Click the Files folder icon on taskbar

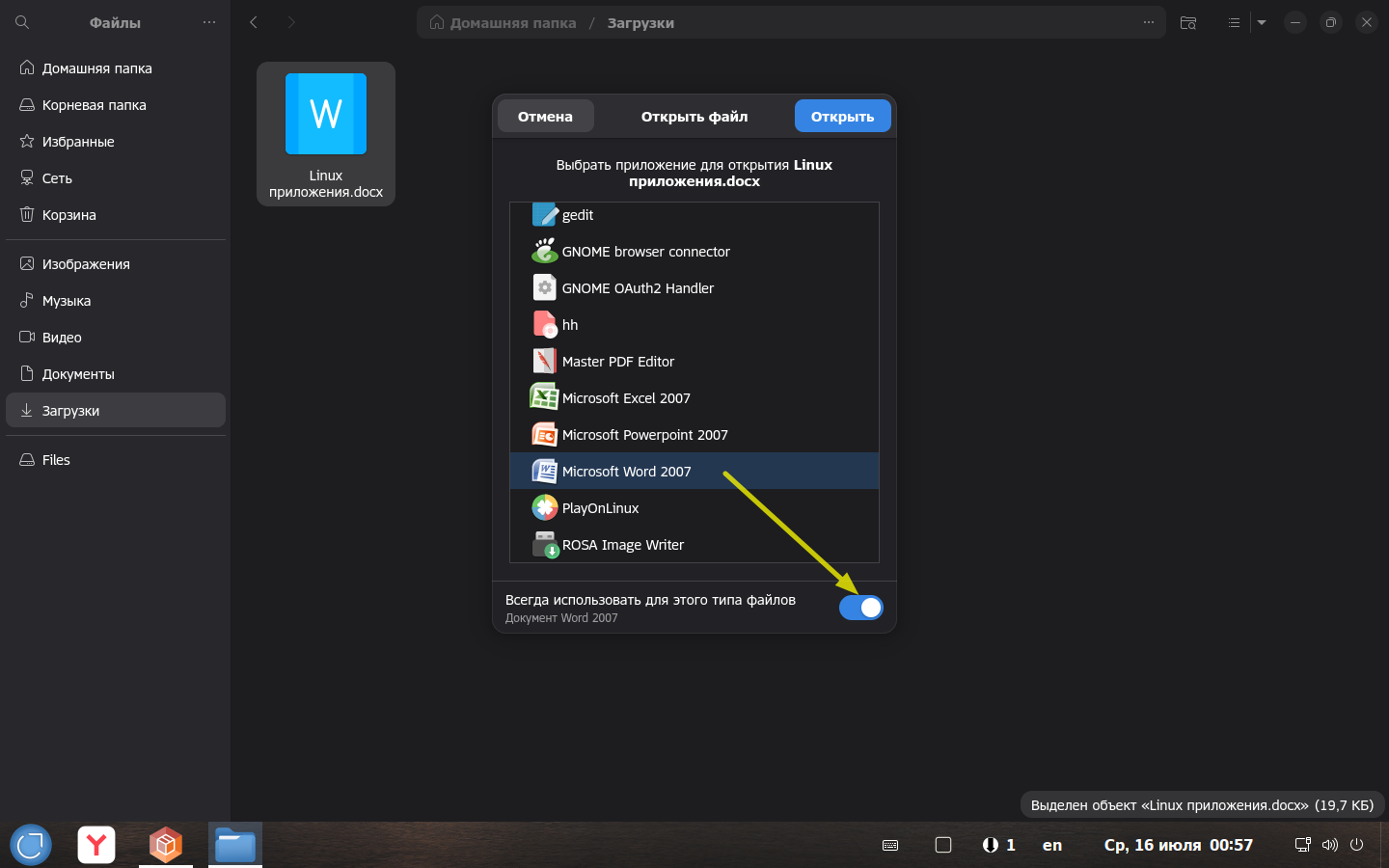(x=235, y=845)
